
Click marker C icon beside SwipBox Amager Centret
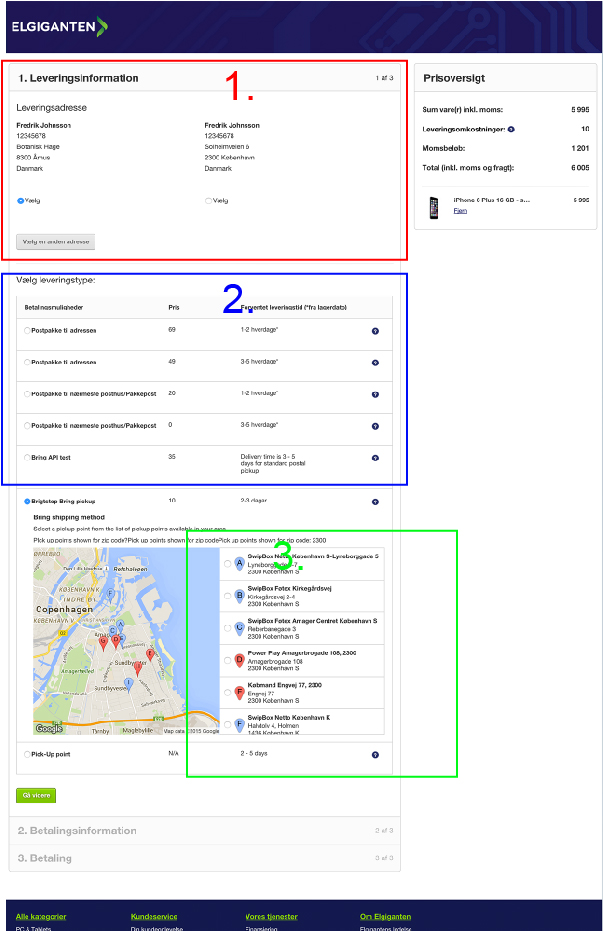240,628
